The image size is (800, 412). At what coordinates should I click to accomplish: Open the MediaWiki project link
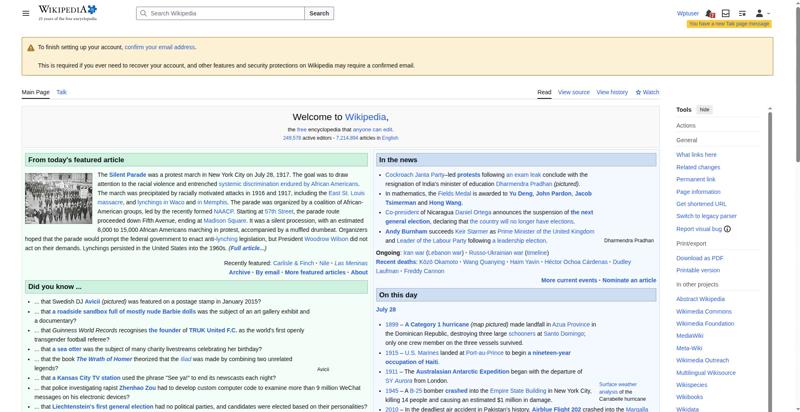tap(689, 336)
